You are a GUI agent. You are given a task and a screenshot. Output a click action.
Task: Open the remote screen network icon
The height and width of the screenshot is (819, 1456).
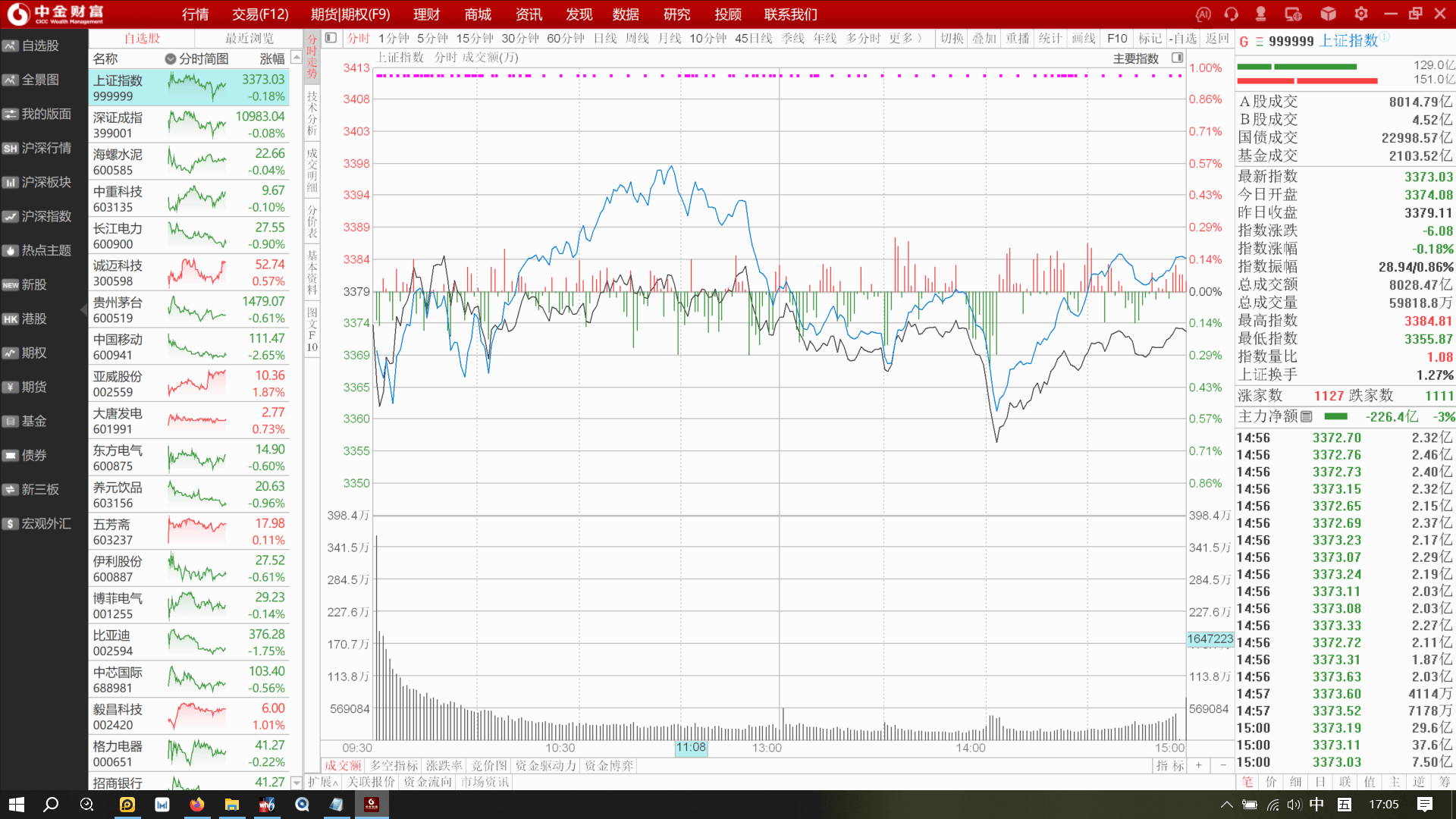tap(1294, 14)
